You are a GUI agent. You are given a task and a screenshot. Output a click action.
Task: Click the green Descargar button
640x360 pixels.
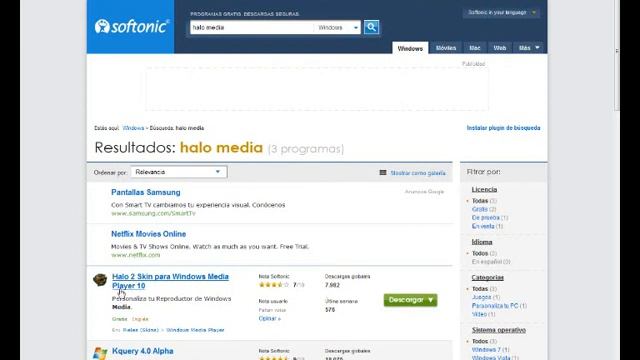(410, 300)
